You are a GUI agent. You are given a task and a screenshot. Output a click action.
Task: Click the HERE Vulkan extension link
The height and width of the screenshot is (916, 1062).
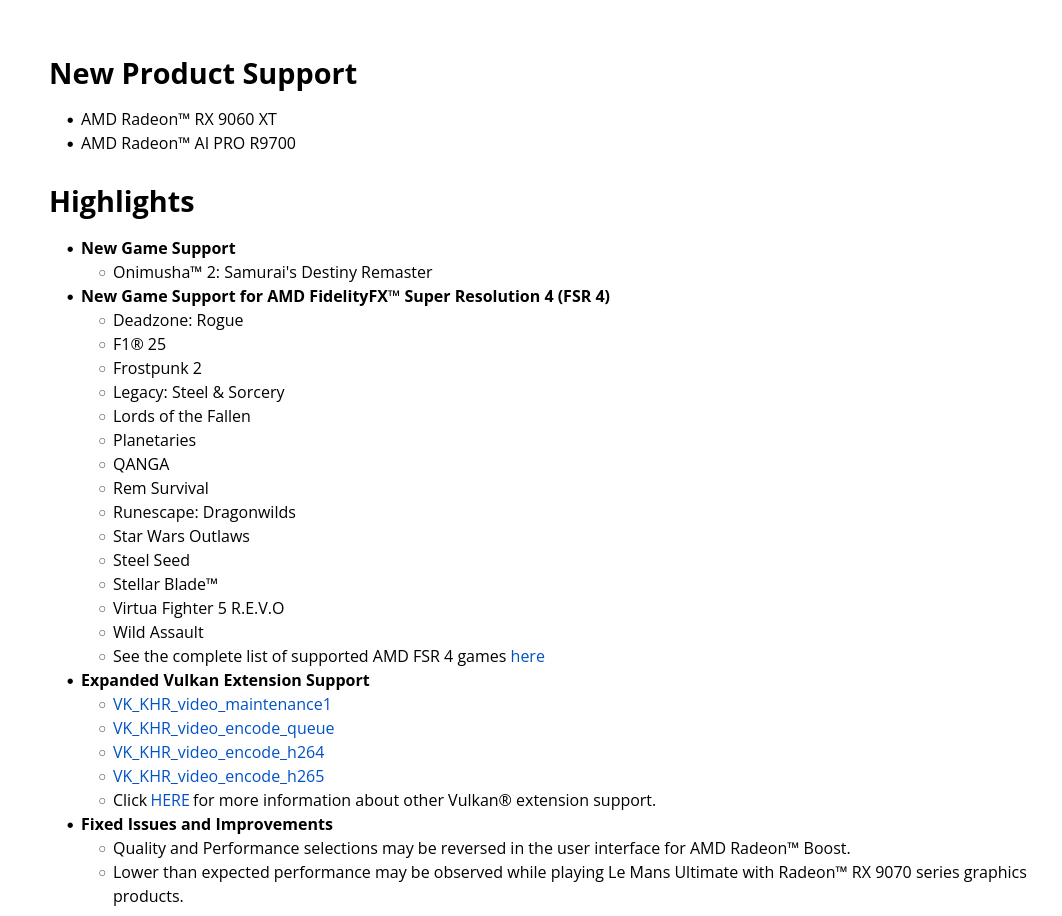pos(170,800)
